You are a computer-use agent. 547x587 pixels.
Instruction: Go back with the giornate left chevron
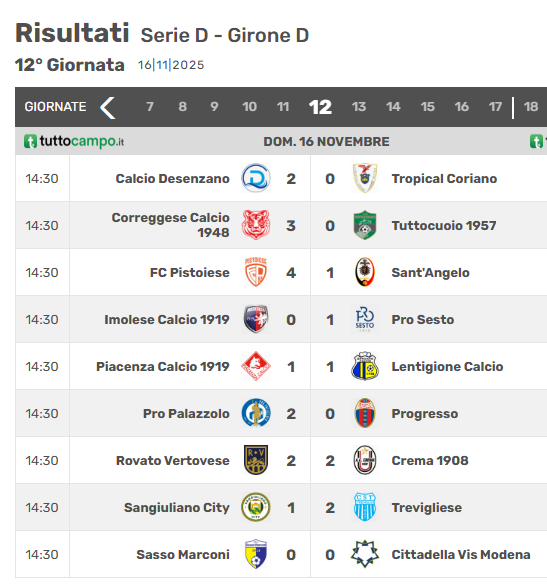tap(108, 107)
